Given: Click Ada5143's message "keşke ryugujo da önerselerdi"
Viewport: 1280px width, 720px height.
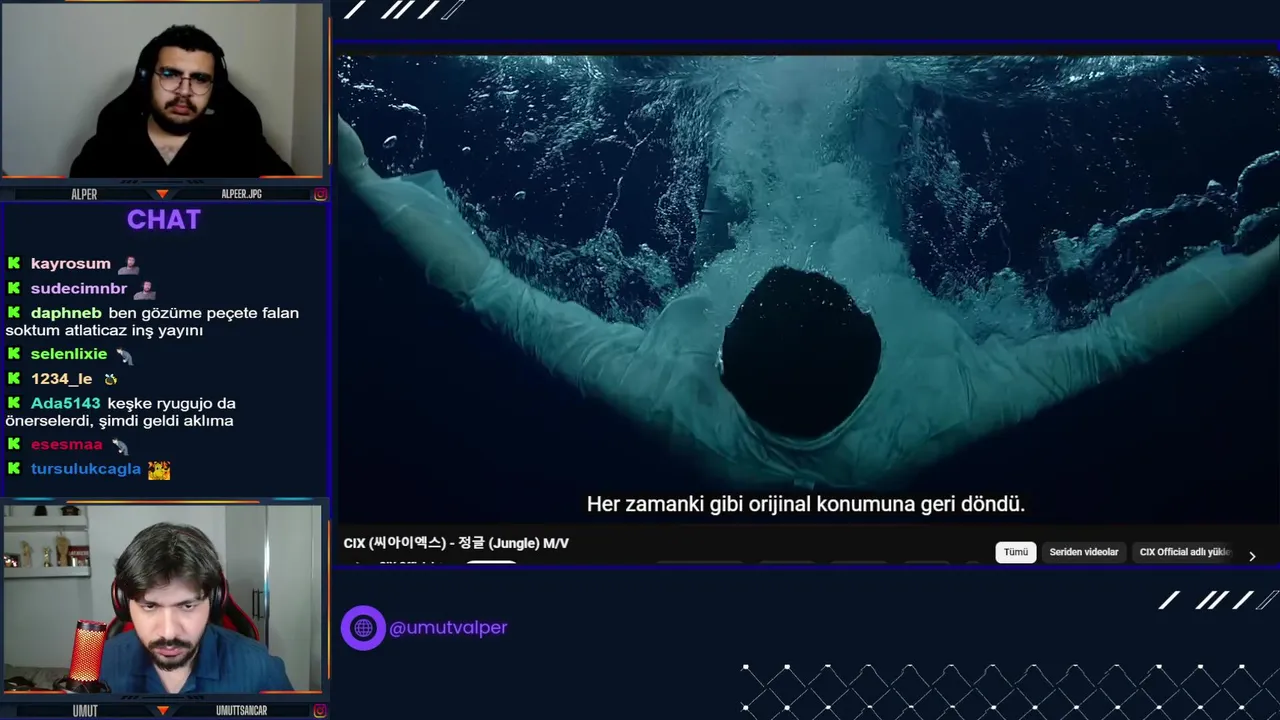Looking at the screenshot, I should pyautogui.click(x=120, y=412).
